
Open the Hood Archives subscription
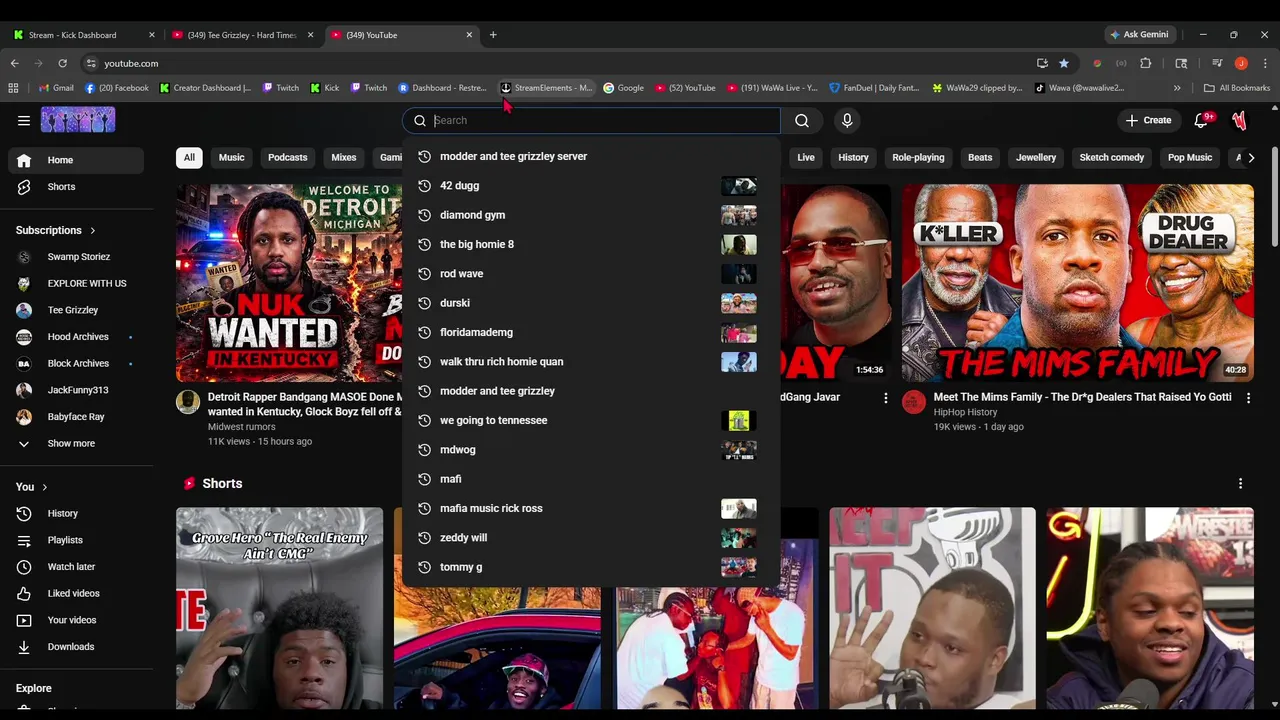click(x=76, y=337)
